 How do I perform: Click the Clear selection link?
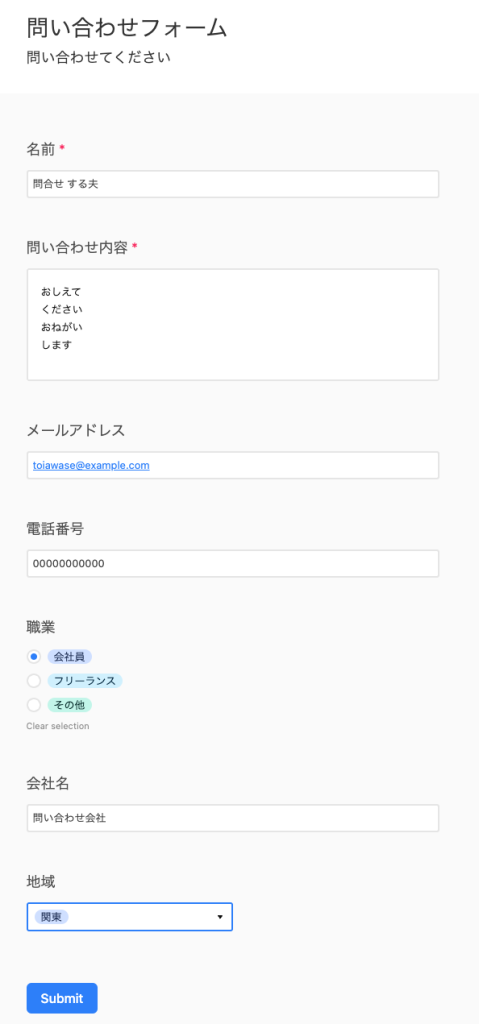58,726
